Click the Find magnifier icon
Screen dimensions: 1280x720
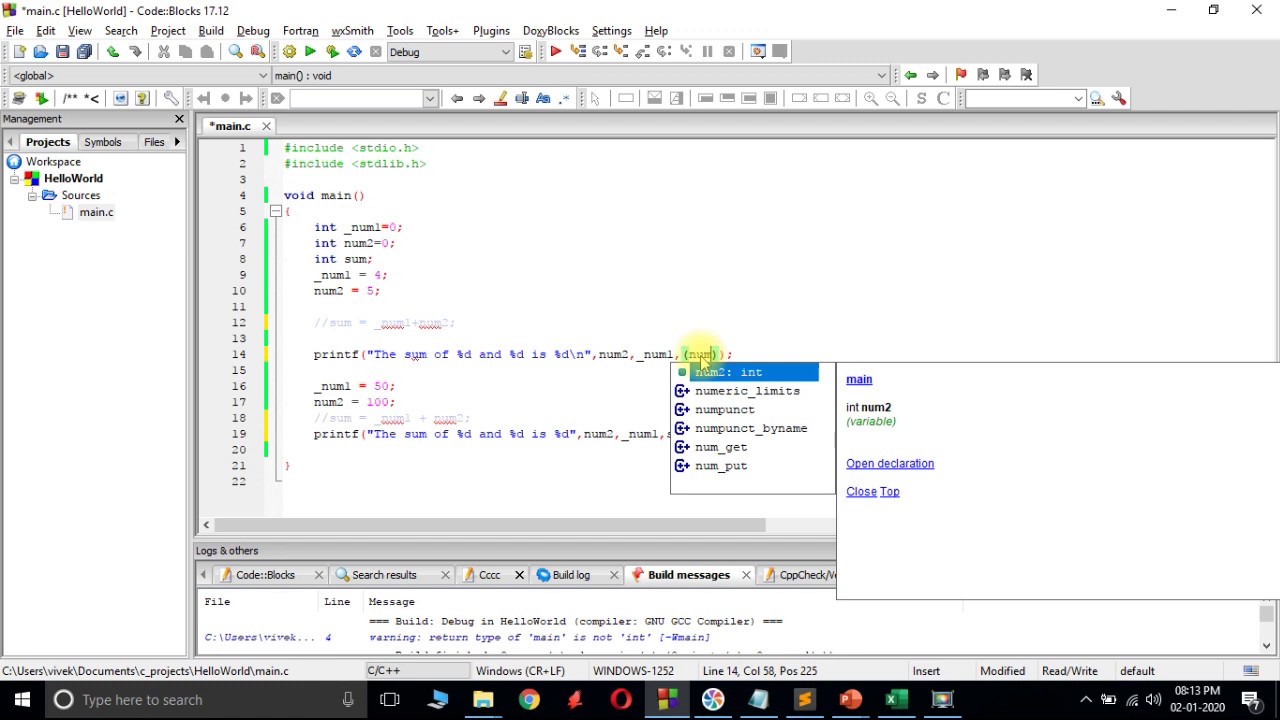point(236,52)
